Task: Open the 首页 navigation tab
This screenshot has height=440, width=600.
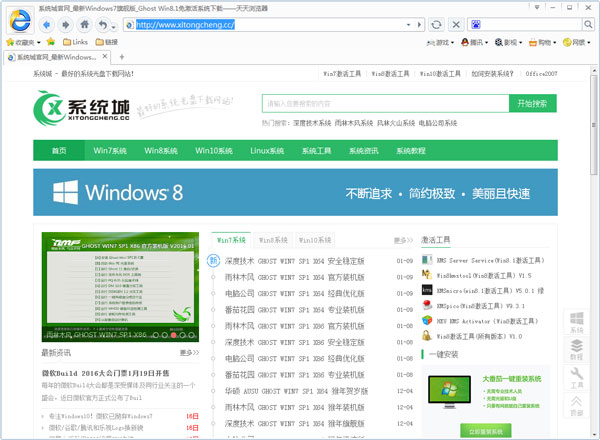Action: 59,151
